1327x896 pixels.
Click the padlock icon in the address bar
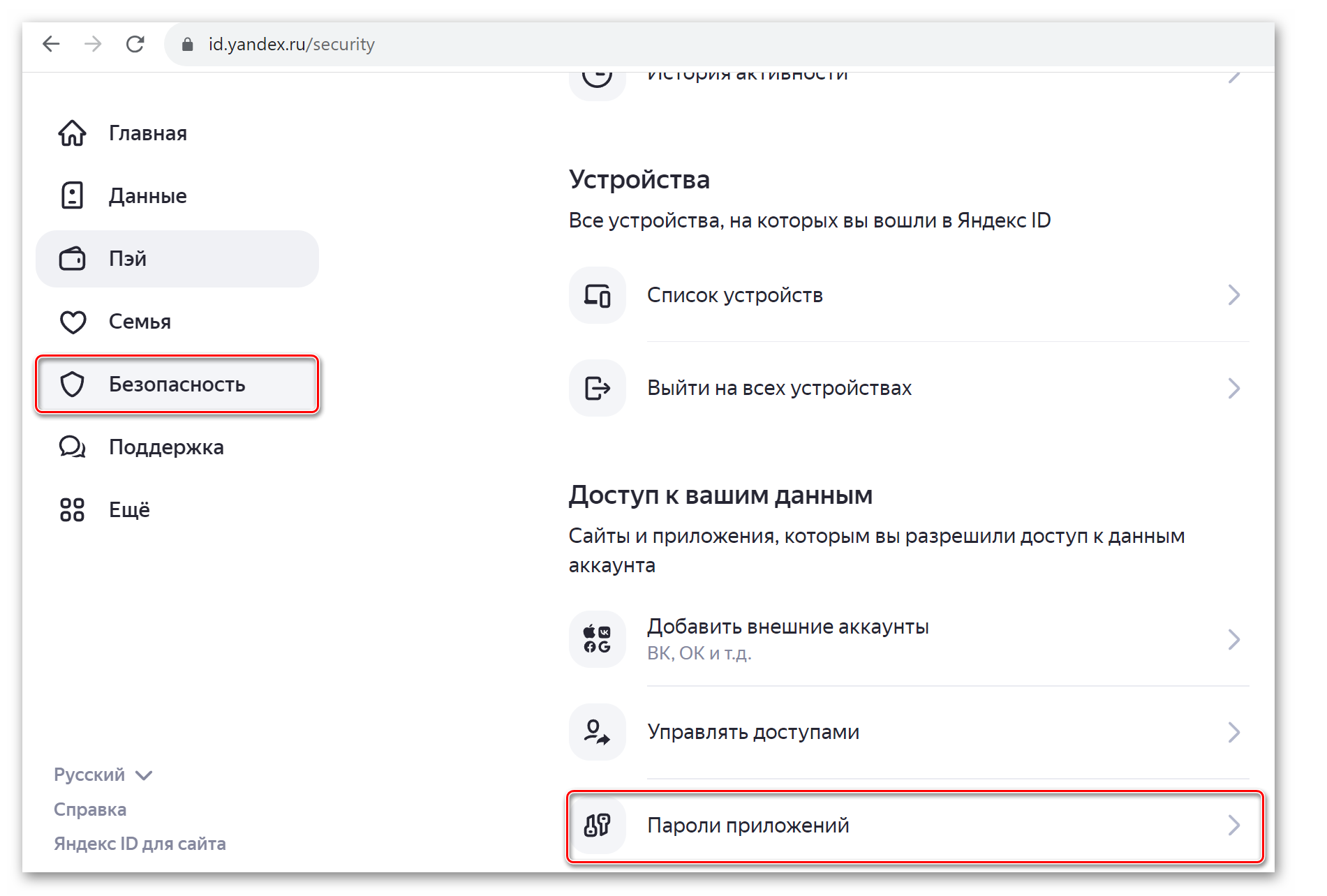click(187, 45)
